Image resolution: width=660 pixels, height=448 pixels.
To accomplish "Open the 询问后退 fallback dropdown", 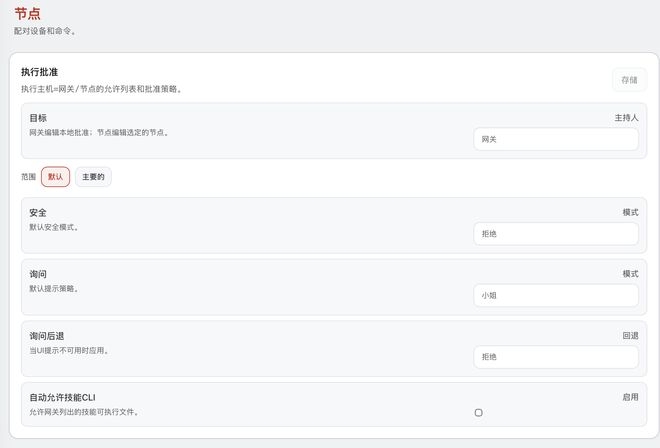I will point(556,357).
